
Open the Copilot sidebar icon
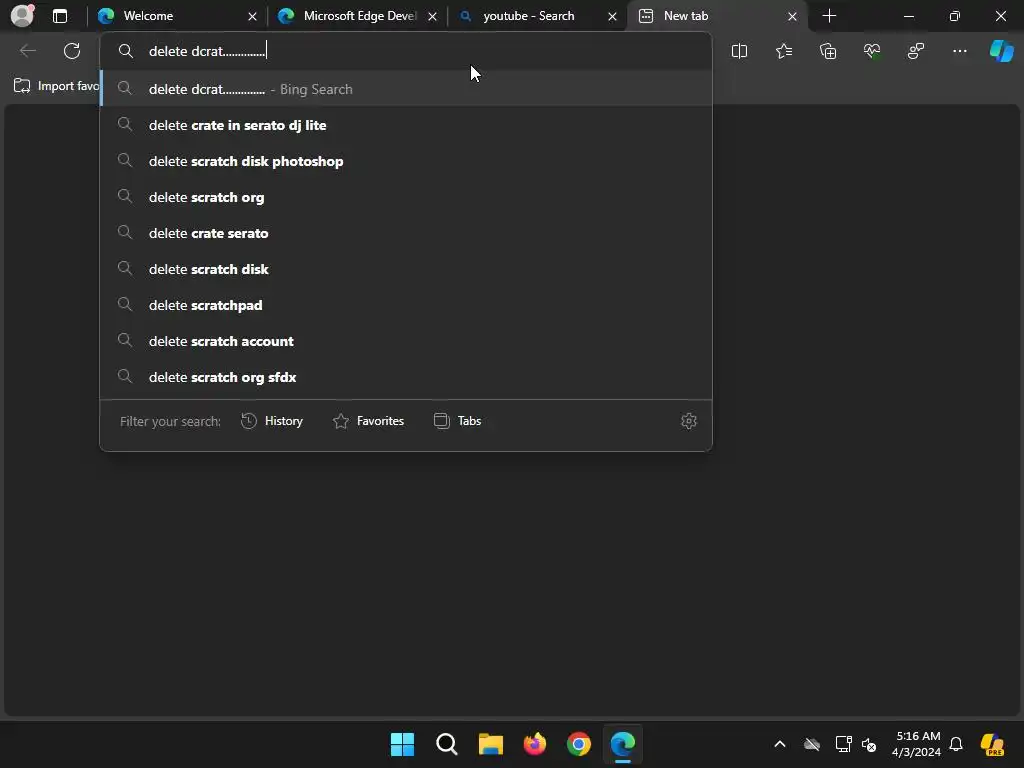1001,51
